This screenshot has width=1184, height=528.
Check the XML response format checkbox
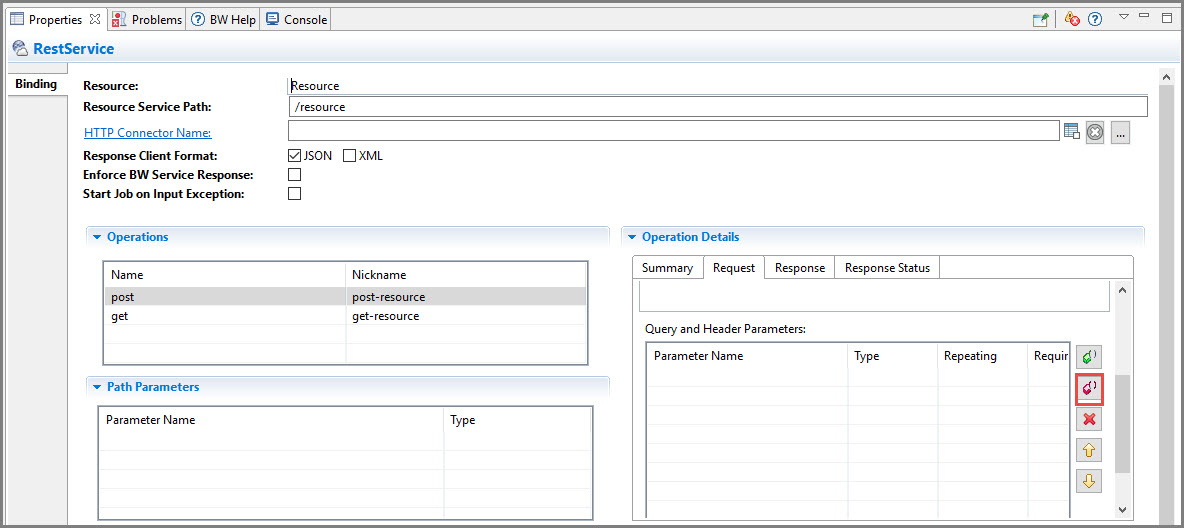click(350, 156)
